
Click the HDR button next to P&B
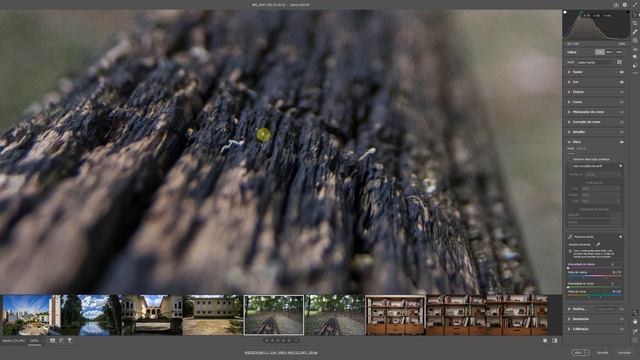coord(619,52)
